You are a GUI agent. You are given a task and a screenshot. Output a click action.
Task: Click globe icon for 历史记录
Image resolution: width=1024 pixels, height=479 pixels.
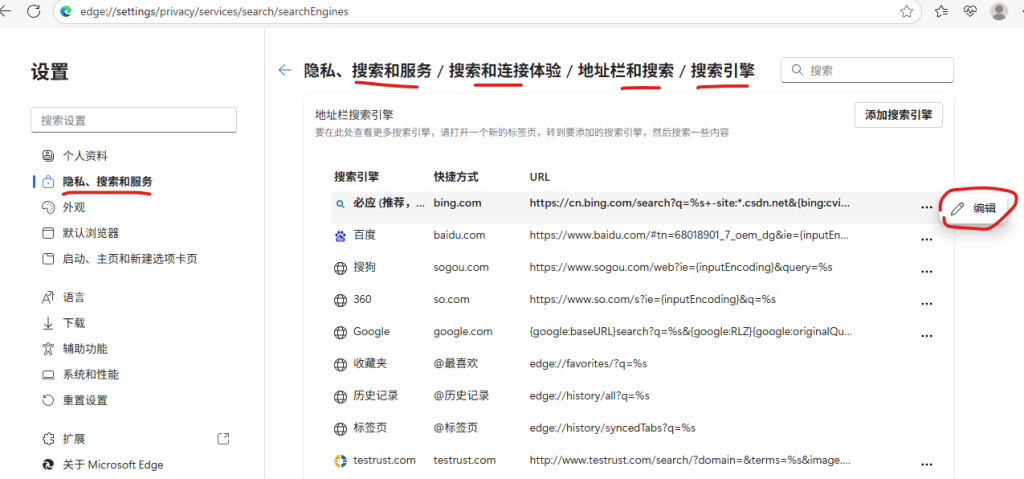coord(340,397)
